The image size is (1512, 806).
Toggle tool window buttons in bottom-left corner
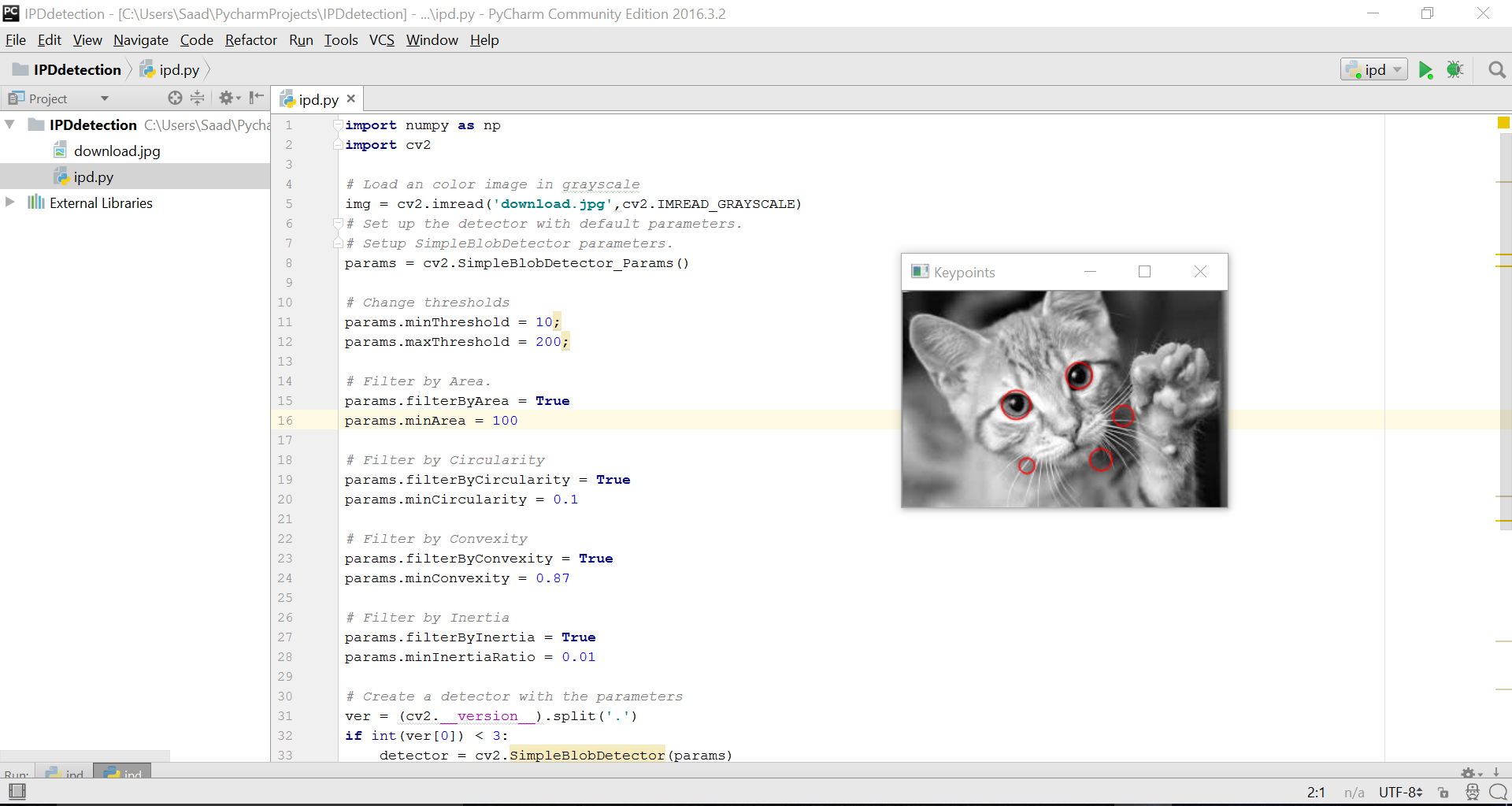(x=17, y=791)
